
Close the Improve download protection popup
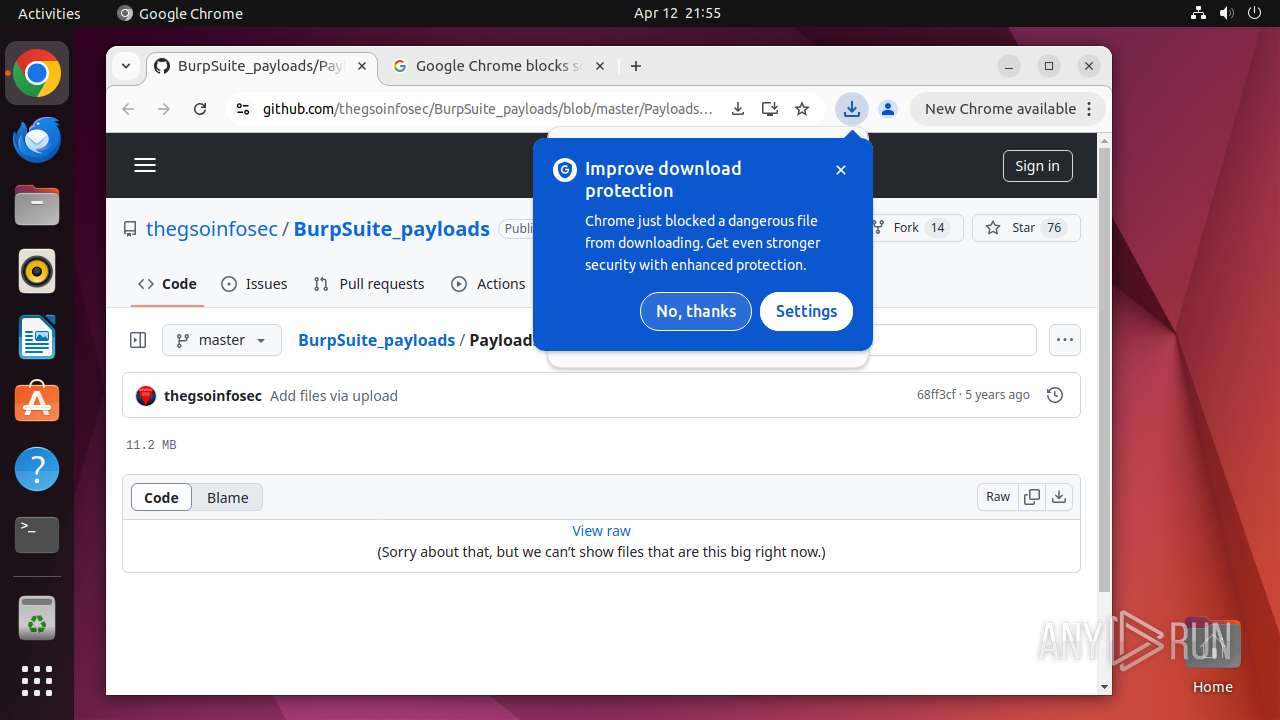point(841,170)
